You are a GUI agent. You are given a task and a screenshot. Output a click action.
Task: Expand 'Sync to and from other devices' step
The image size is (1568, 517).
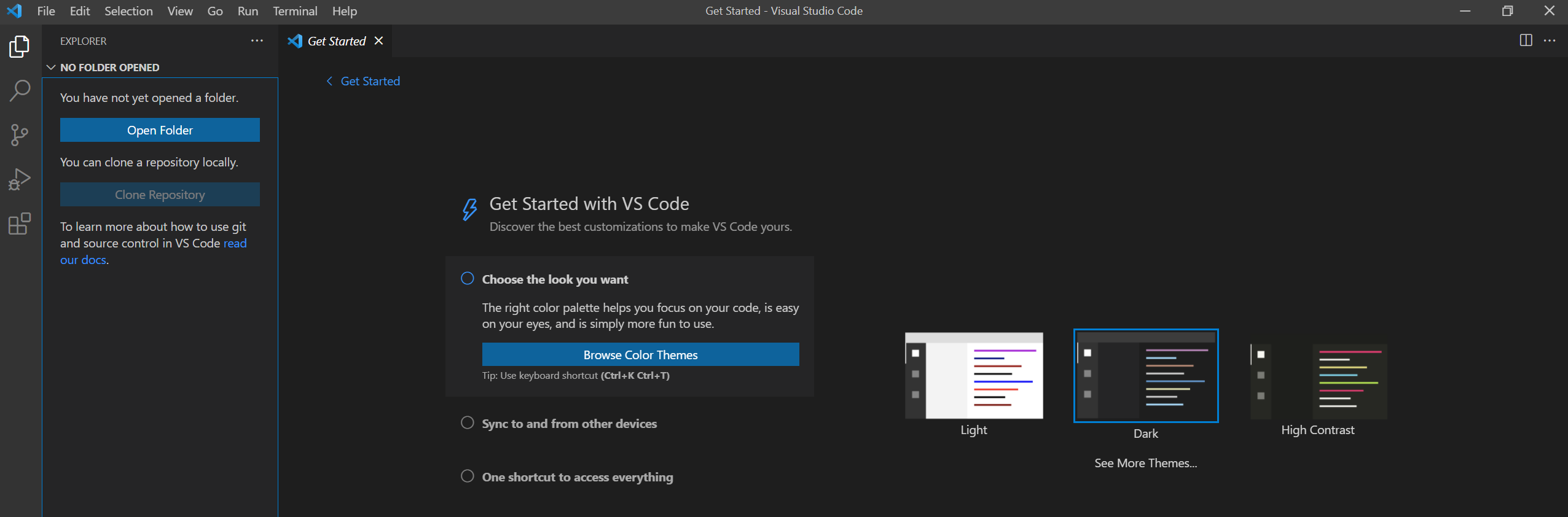[570, 424]
